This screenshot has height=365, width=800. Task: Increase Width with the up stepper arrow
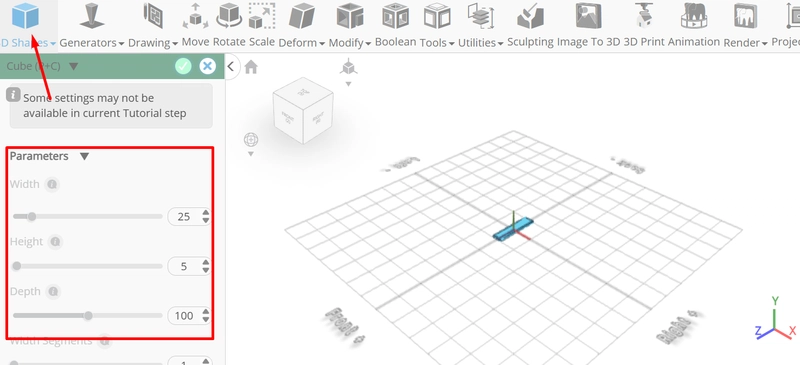pos(205,212)
